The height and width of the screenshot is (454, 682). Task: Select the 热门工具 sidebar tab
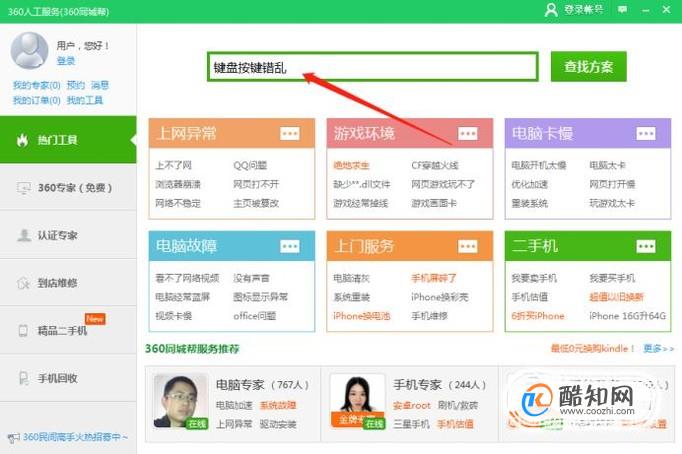tap(68, 140)
